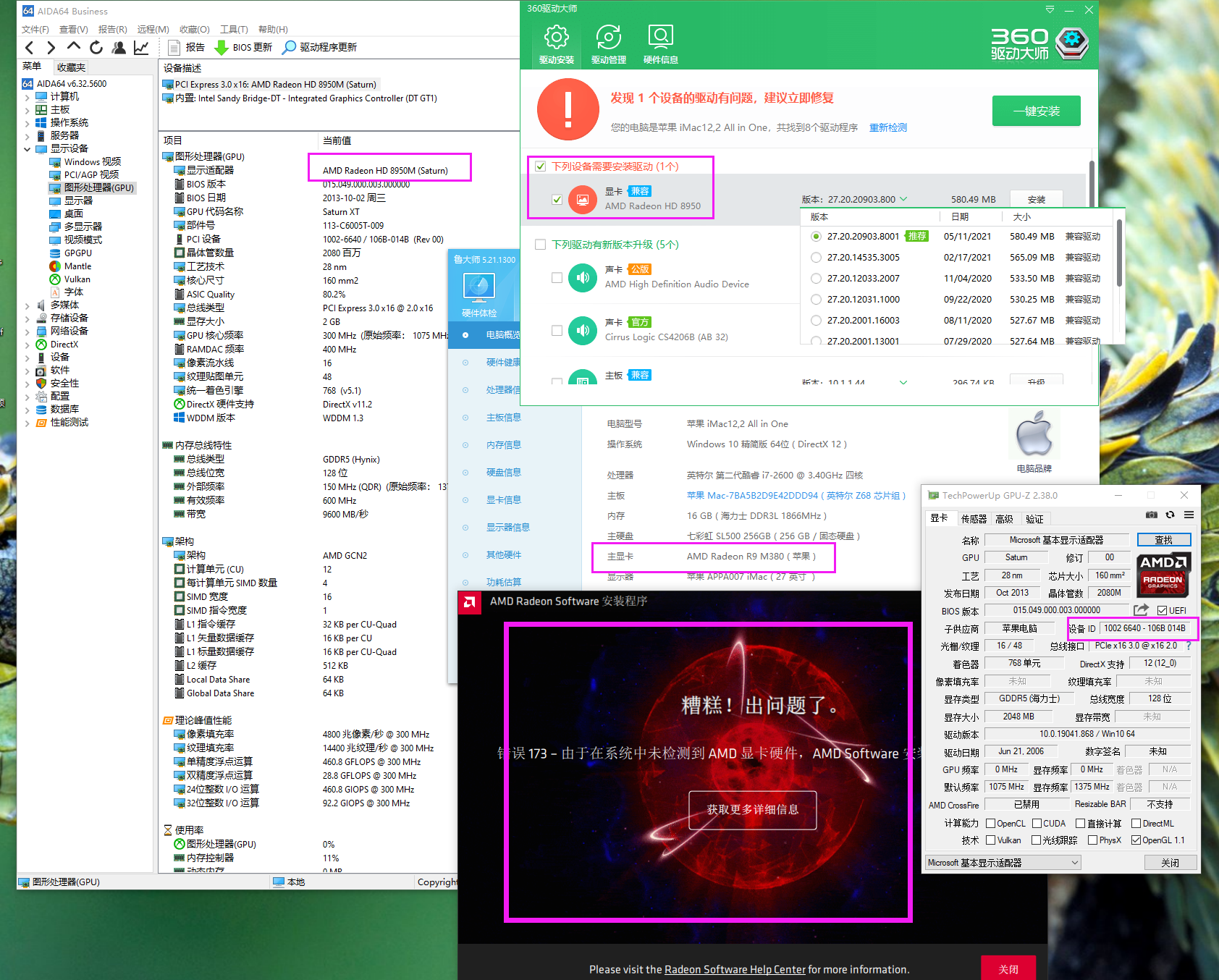
Task: Toggle the UEFI checkbox in GPU-Z
Action: click(x=1162, y=611)
